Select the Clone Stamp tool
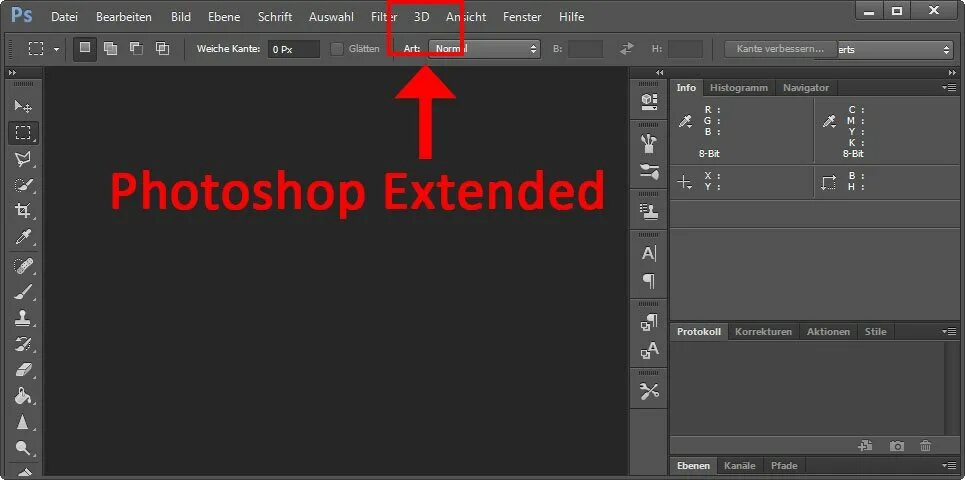 [x=23, y=318]
